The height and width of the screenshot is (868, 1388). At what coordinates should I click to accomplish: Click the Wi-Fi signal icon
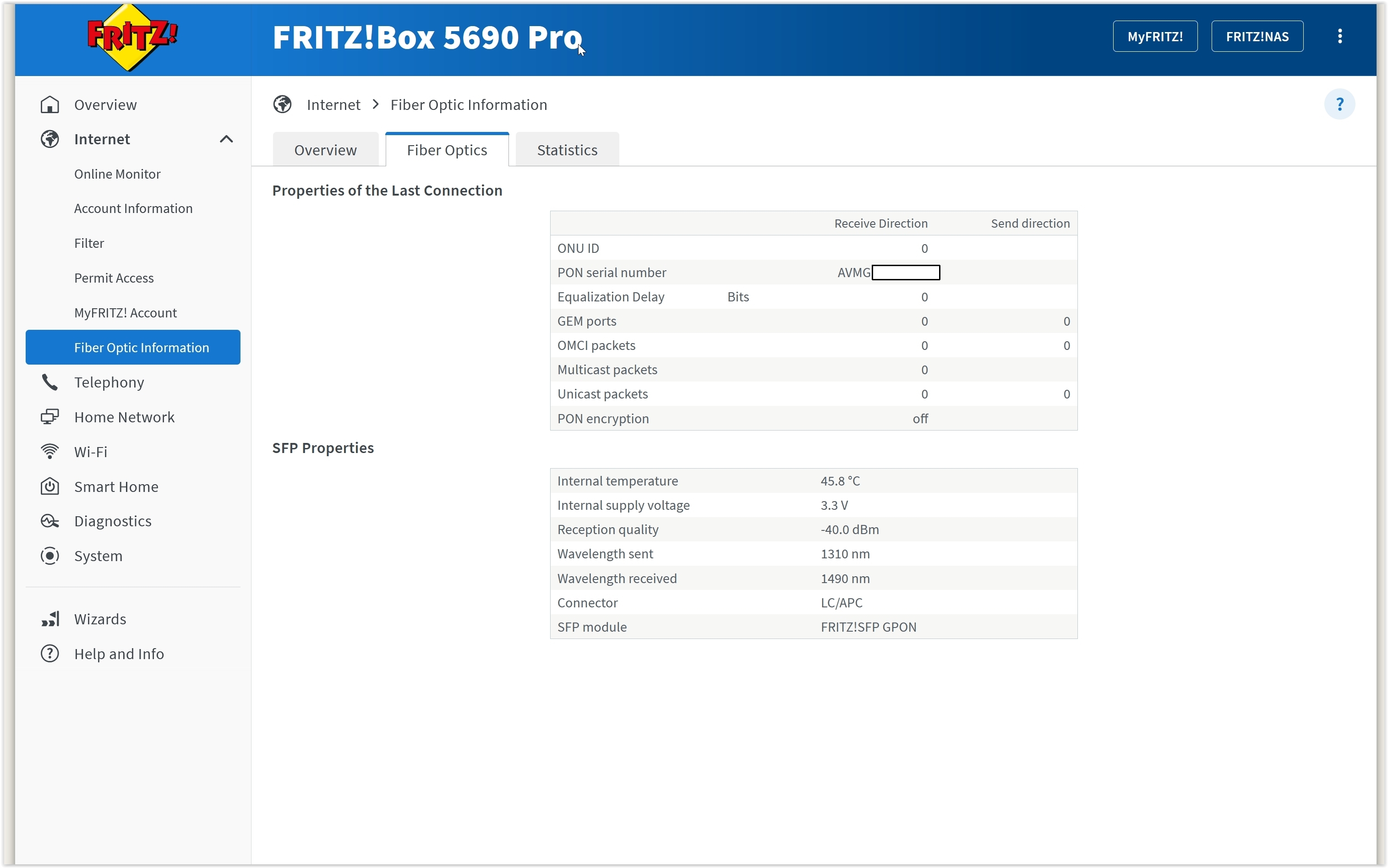[x=50, y=452]
